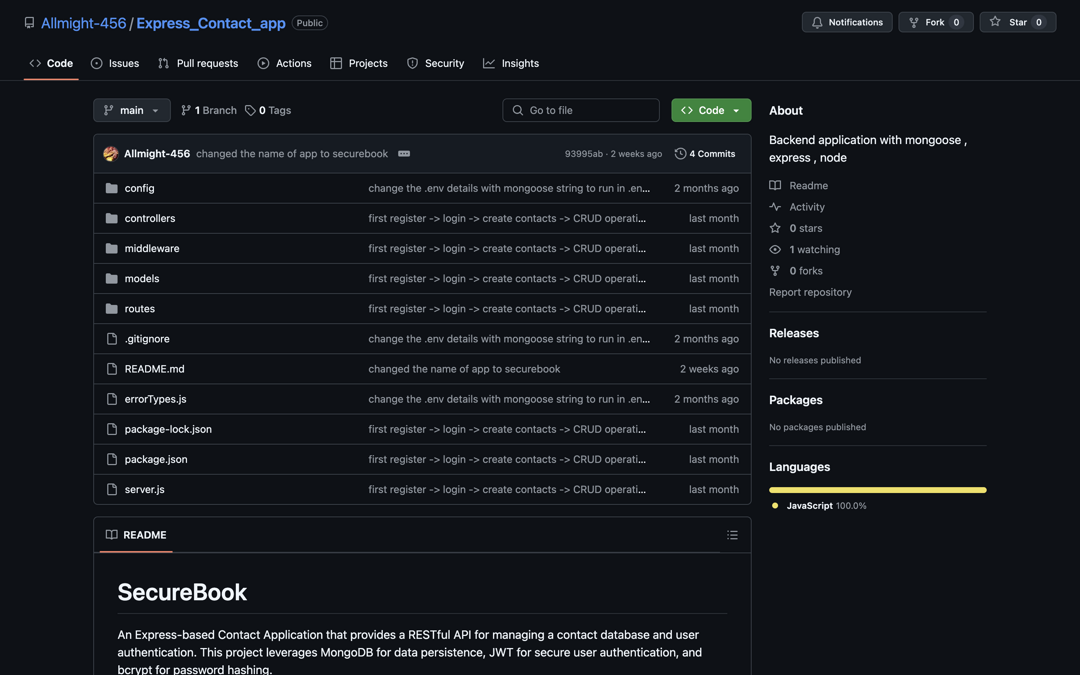Click the yellow JavaScript language bar
Screen dimensions: 1080x675
tap(878, 490)
